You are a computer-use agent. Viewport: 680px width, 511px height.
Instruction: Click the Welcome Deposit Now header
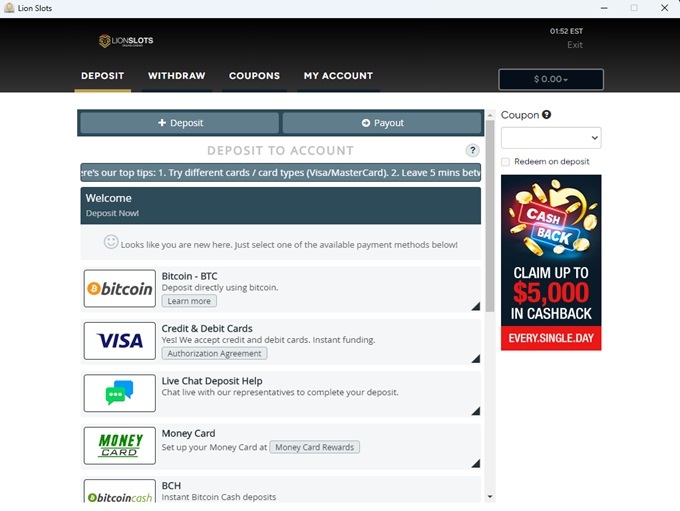(x=281, y=206)
